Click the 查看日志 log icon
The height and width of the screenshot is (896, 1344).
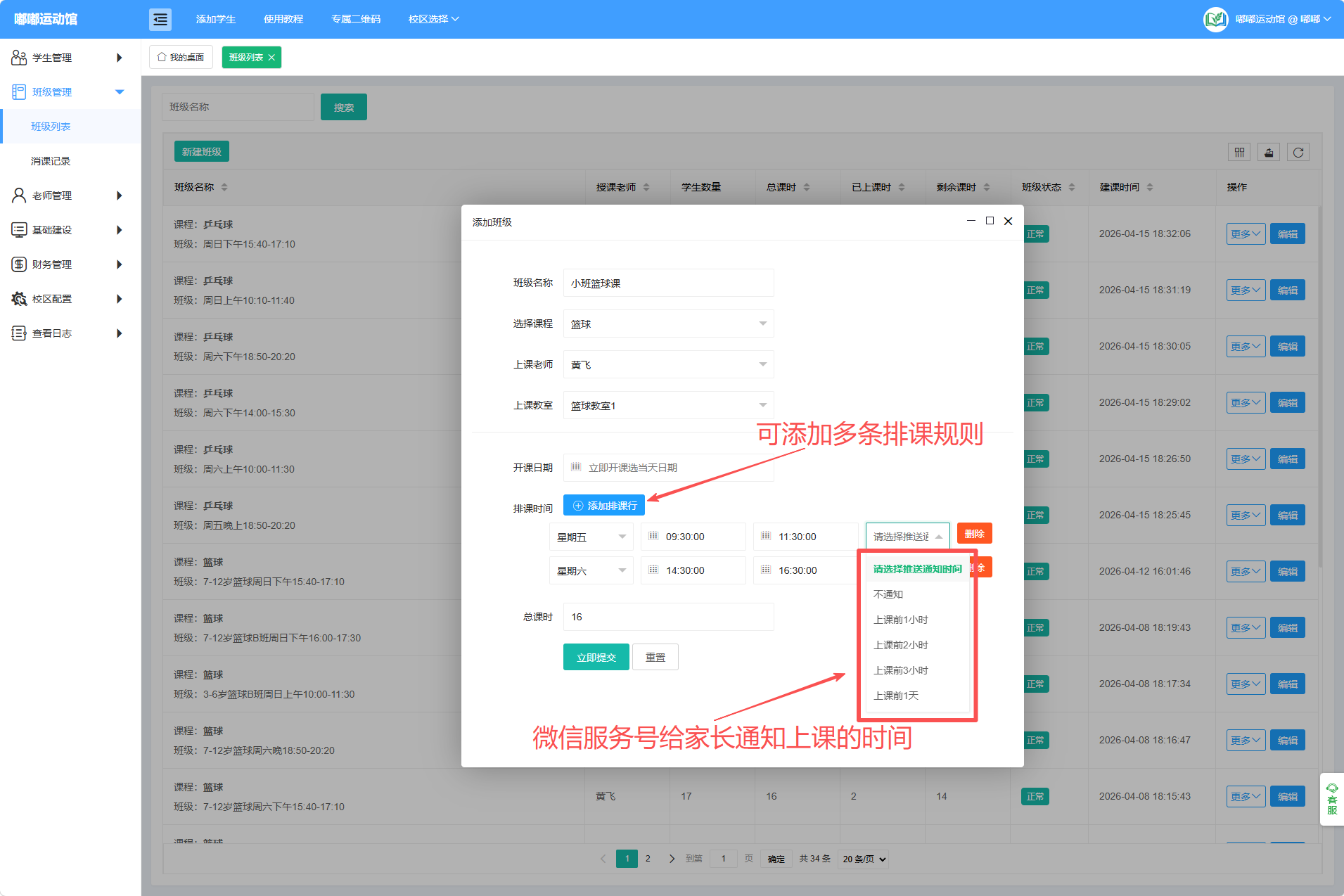(x=19, y=333)
